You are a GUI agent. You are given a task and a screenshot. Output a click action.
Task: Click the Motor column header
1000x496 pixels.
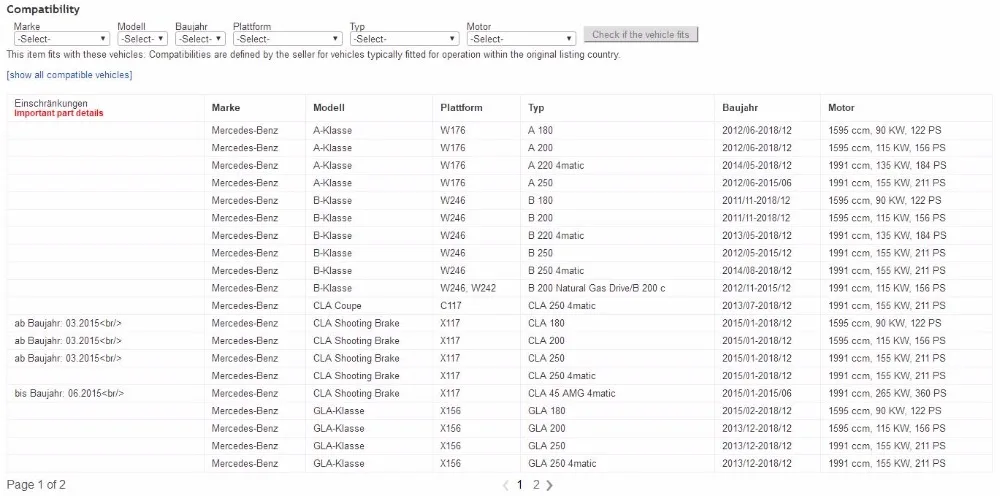click(x=841, y=108)
